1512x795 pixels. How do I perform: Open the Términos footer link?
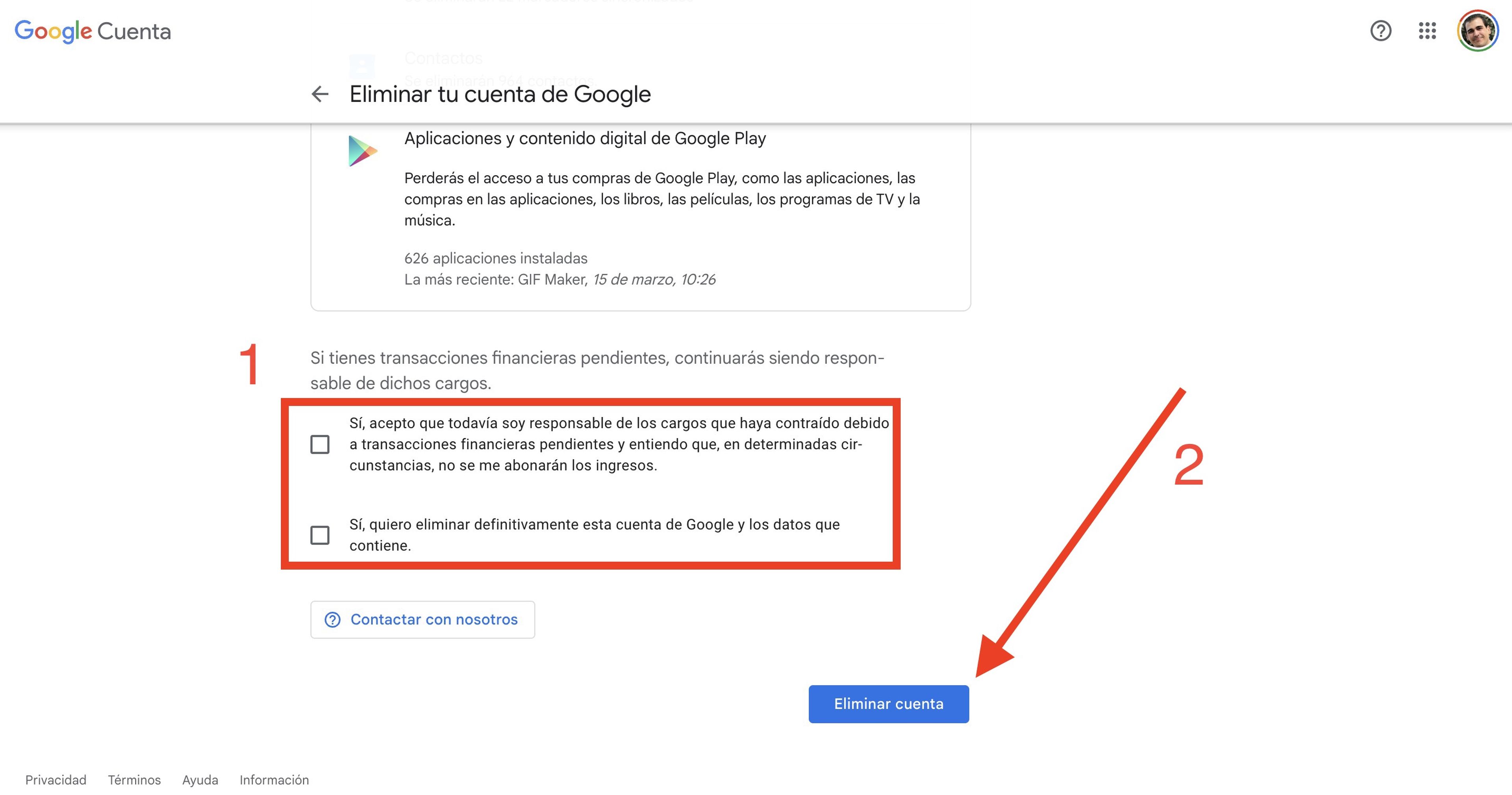[x=134, y=780]
